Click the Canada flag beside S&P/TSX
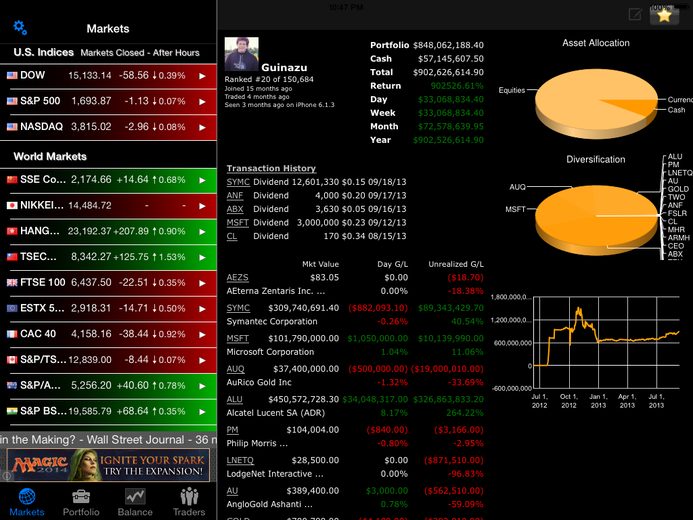 click(12, 360)
